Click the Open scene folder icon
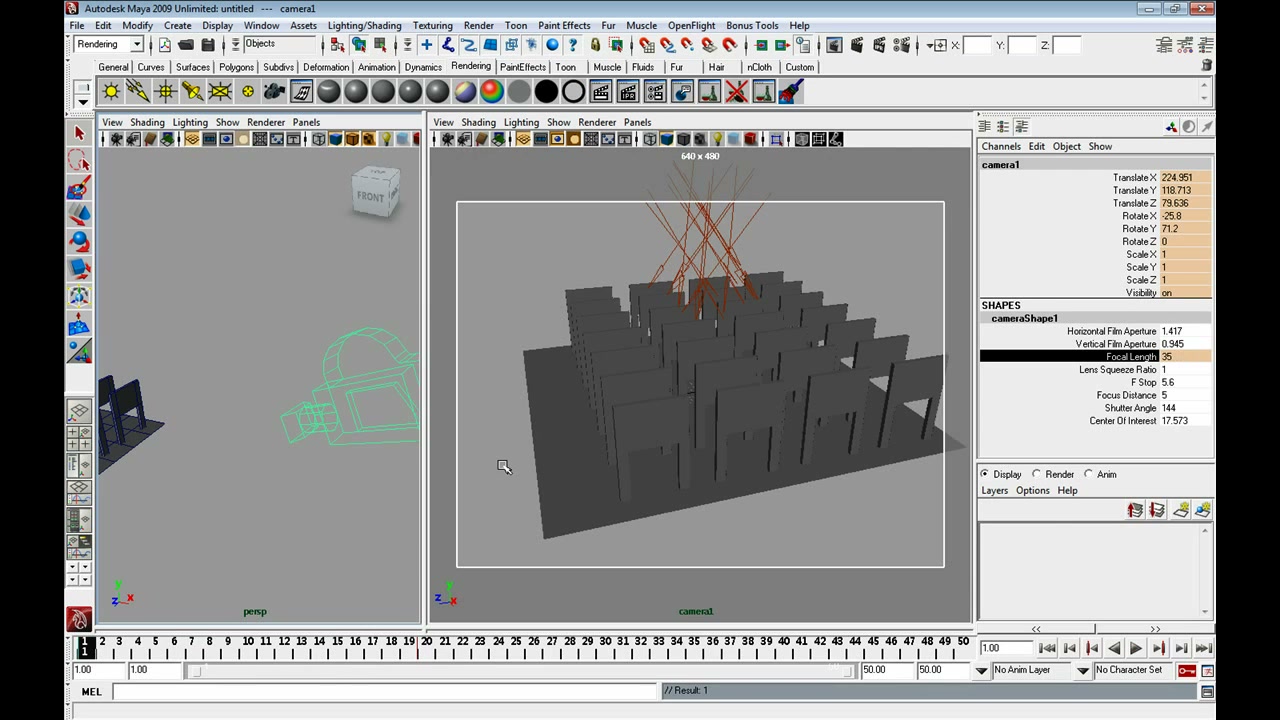 pyautogui.click(x=186, y=45)
